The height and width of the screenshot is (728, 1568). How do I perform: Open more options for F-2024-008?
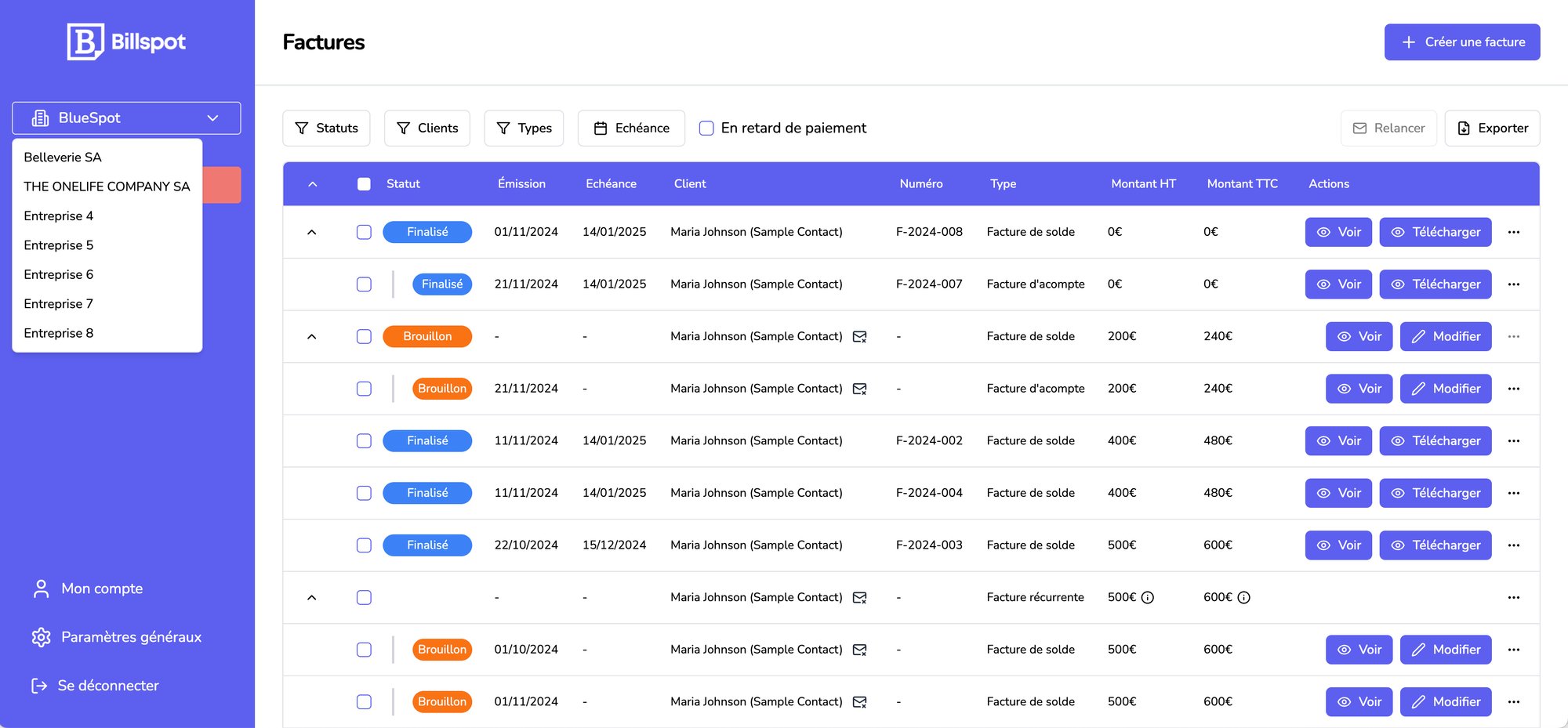click(x=1514, y=232)
